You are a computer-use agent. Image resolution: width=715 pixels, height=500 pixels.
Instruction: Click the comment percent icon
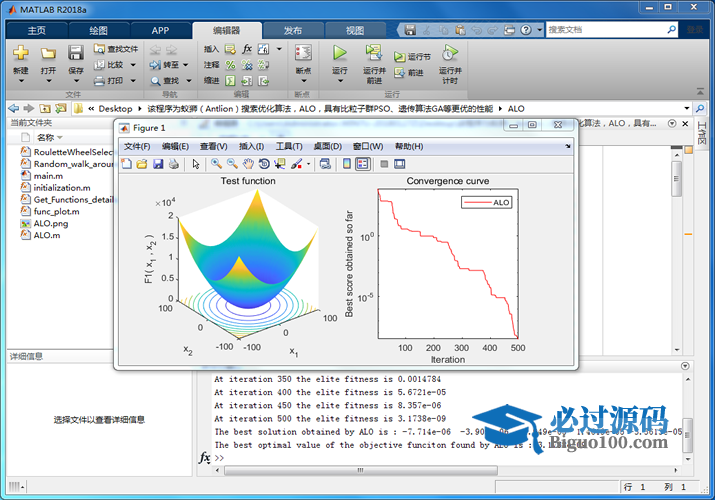tap(230, 65)
